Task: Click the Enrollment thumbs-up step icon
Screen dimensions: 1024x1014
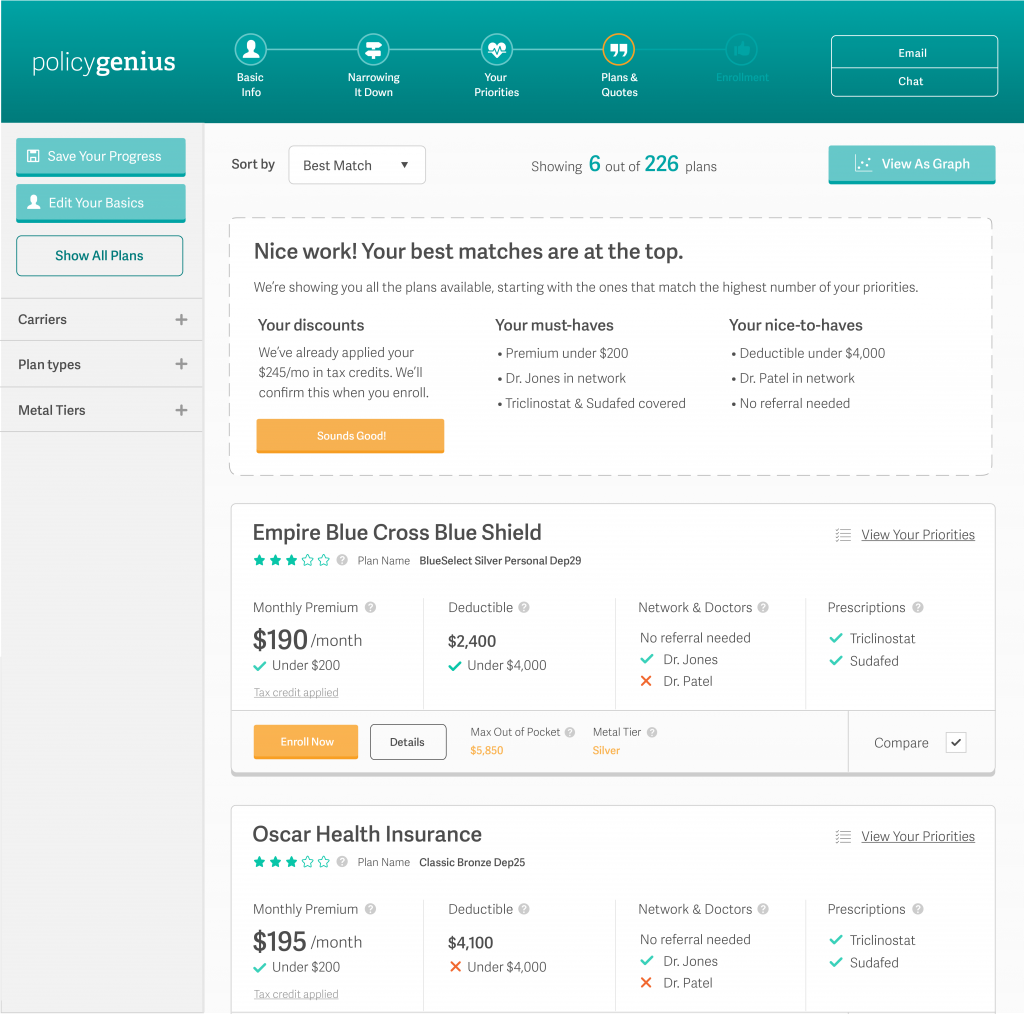Action: (x=742, y=50)
